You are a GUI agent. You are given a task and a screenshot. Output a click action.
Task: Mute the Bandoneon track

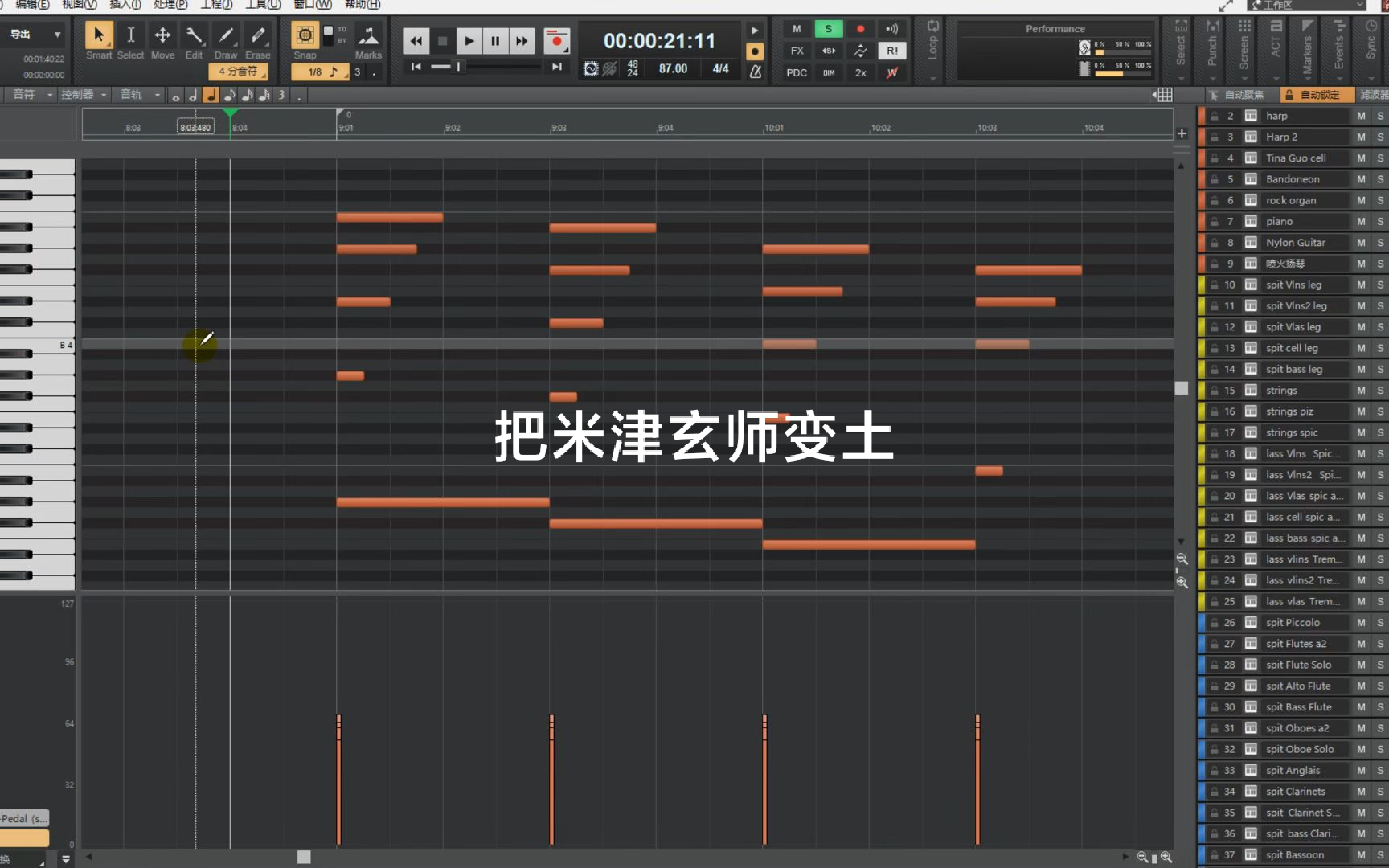point(1361,179)
